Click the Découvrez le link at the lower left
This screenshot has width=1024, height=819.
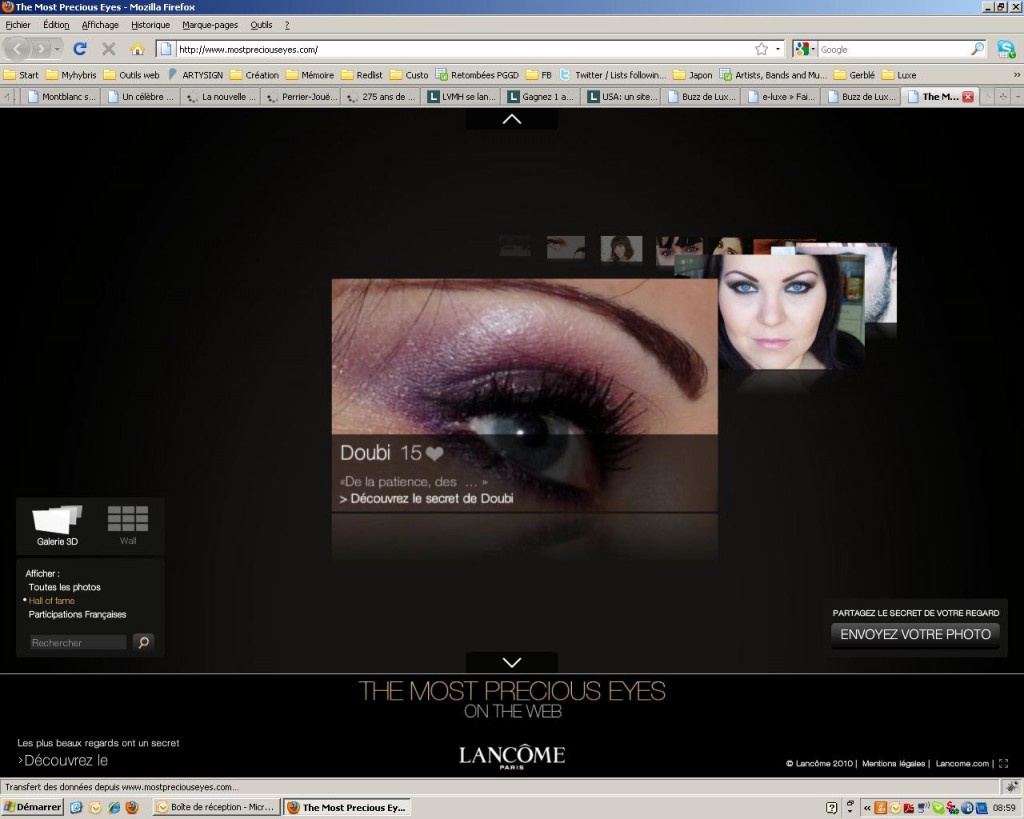coord(63,760)
